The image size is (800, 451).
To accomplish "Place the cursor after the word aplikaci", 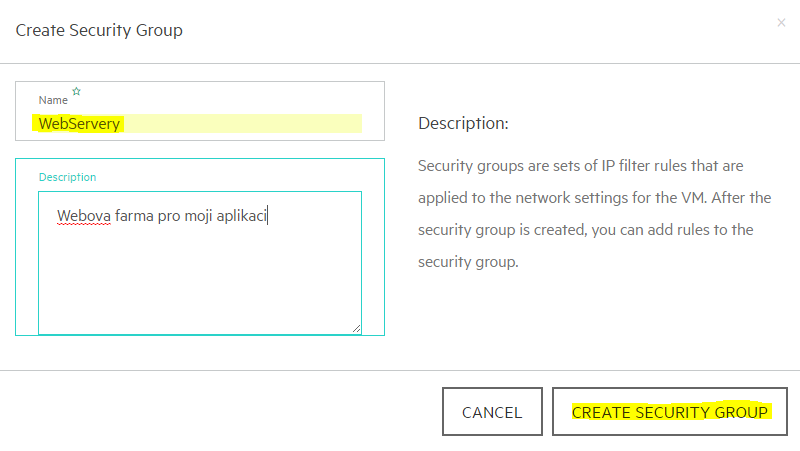I will tap(267, 216).
